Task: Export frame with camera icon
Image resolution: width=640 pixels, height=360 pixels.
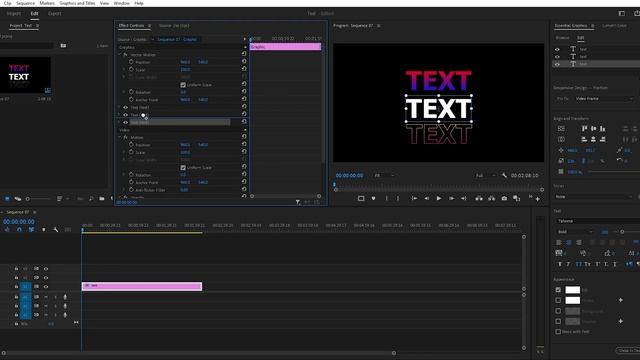Action: (x=504, y=198)
